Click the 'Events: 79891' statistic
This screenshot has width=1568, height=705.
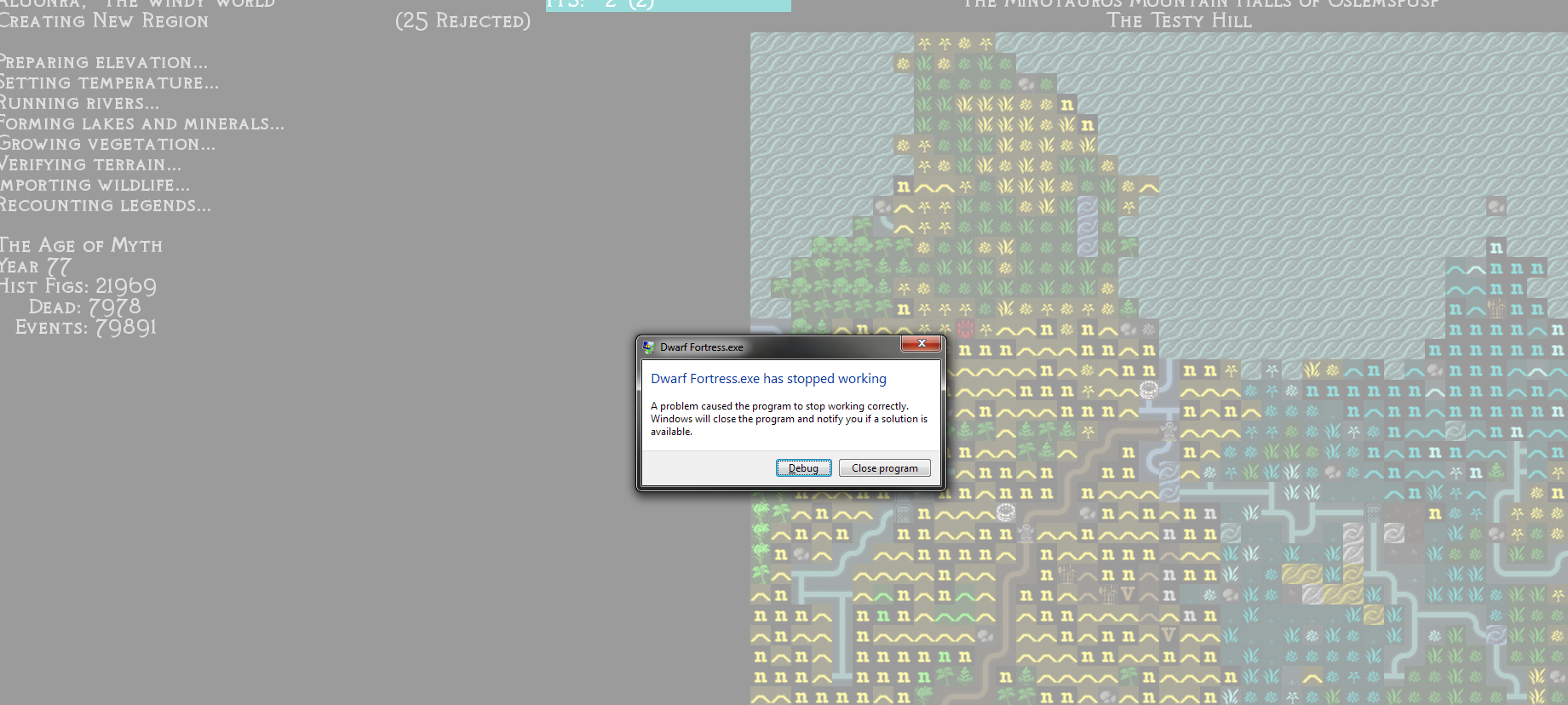(86, 327)
